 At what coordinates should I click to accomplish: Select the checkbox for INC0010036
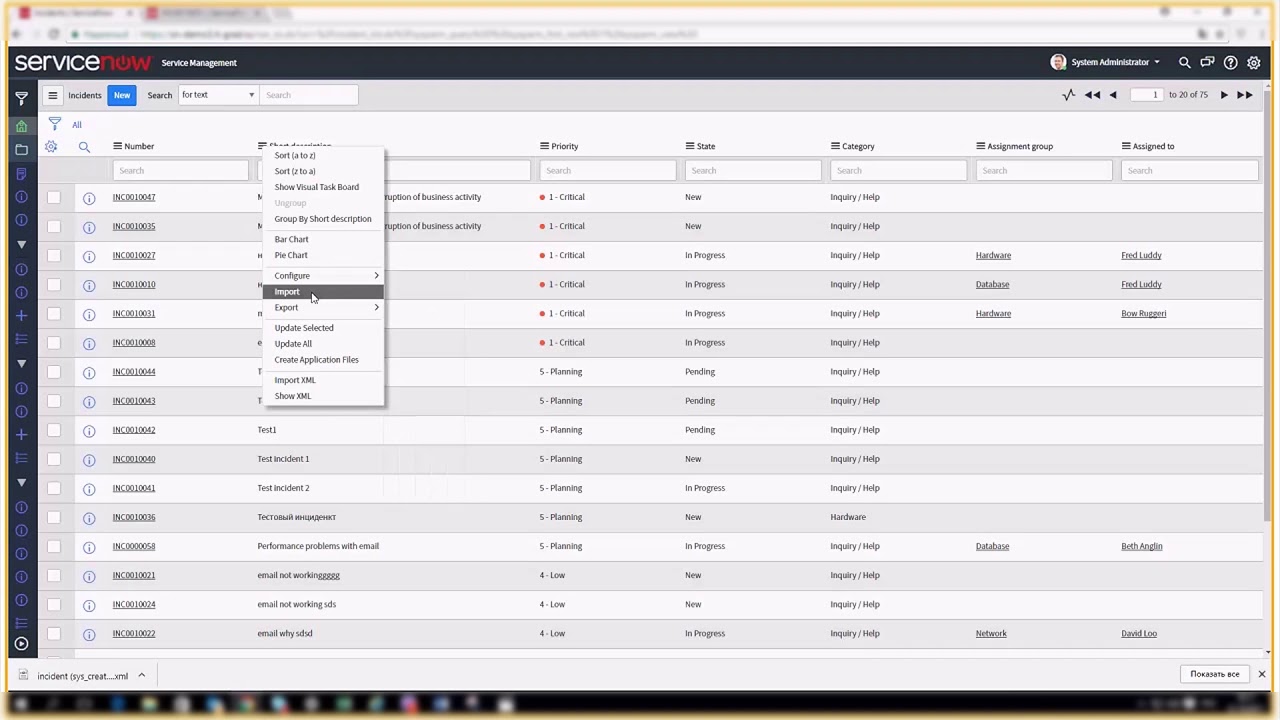pos(54,517)
